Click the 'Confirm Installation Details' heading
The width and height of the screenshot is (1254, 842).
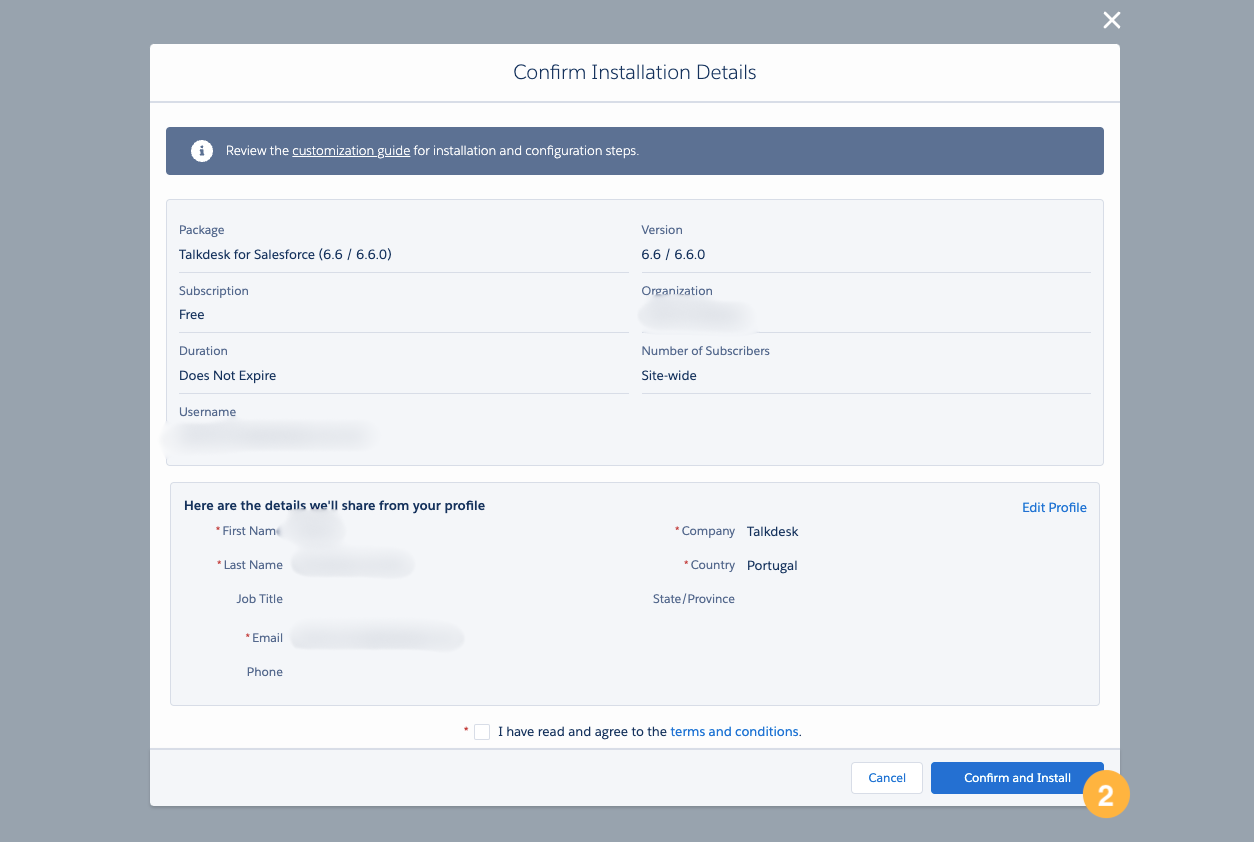(x=635, y=72)
